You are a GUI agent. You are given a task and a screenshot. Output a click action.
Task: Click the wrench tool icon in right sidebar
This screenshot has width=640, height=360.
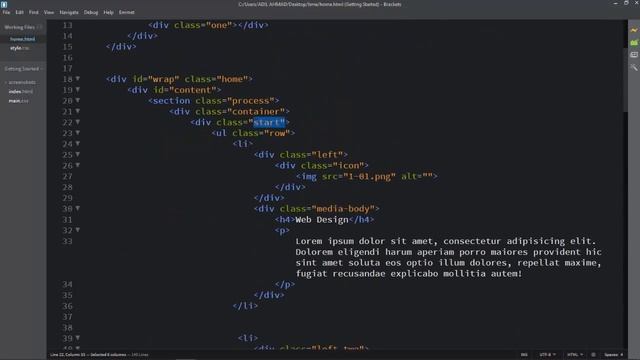tap(633, 67)
